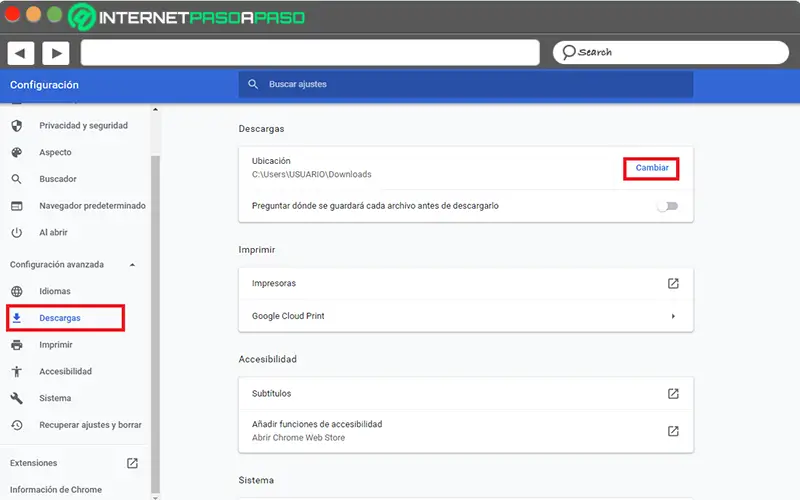
Task: Click the browser back arrow button
Action: 21,53
